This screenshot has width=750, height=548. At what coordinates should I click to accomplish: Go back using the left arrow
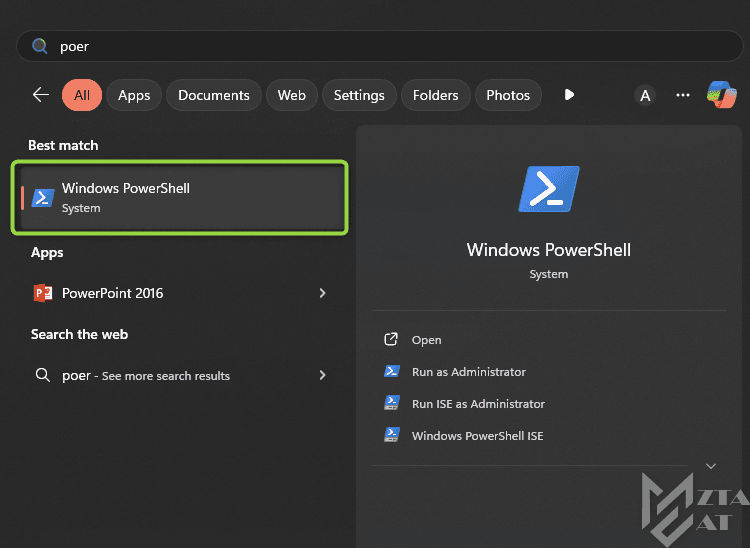pos(41,95)
